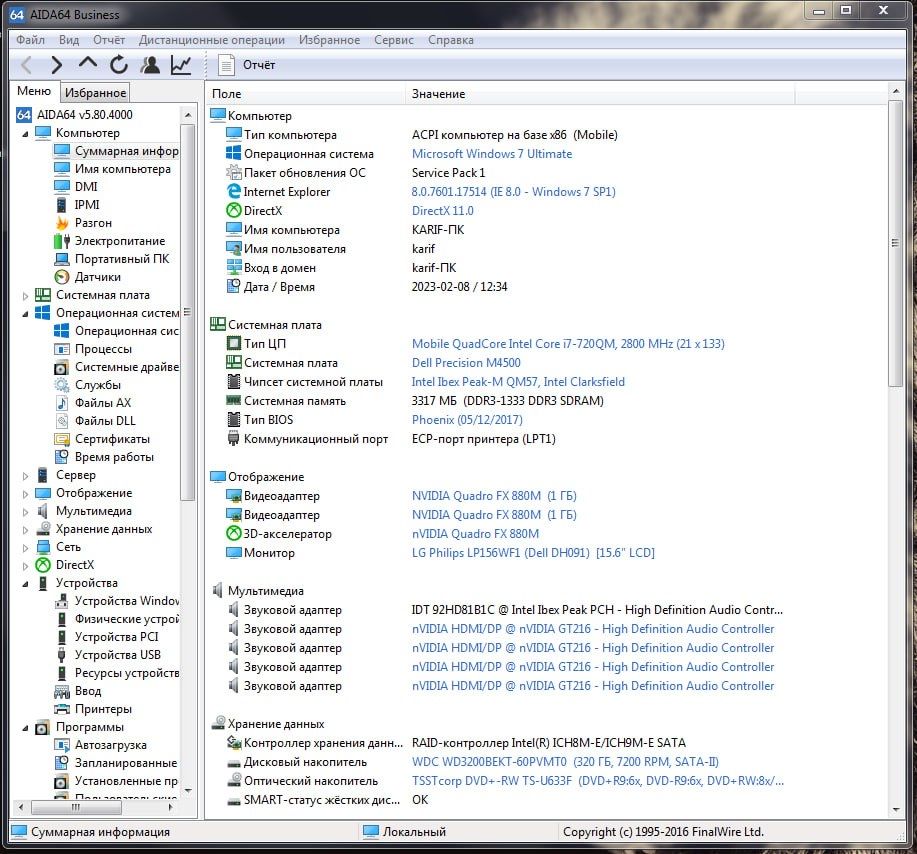Screen dimensions: 917x854
Task: Open the Сервис menu
Action: click(394, 40)
